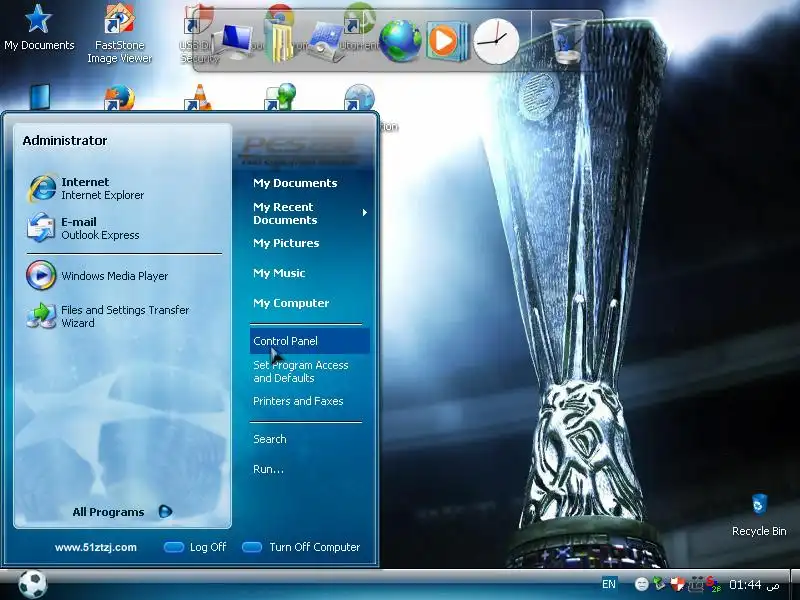Open Internet Explorer from Start menu
Viewport: 800px width, 600px height.
tap(87, 188)
